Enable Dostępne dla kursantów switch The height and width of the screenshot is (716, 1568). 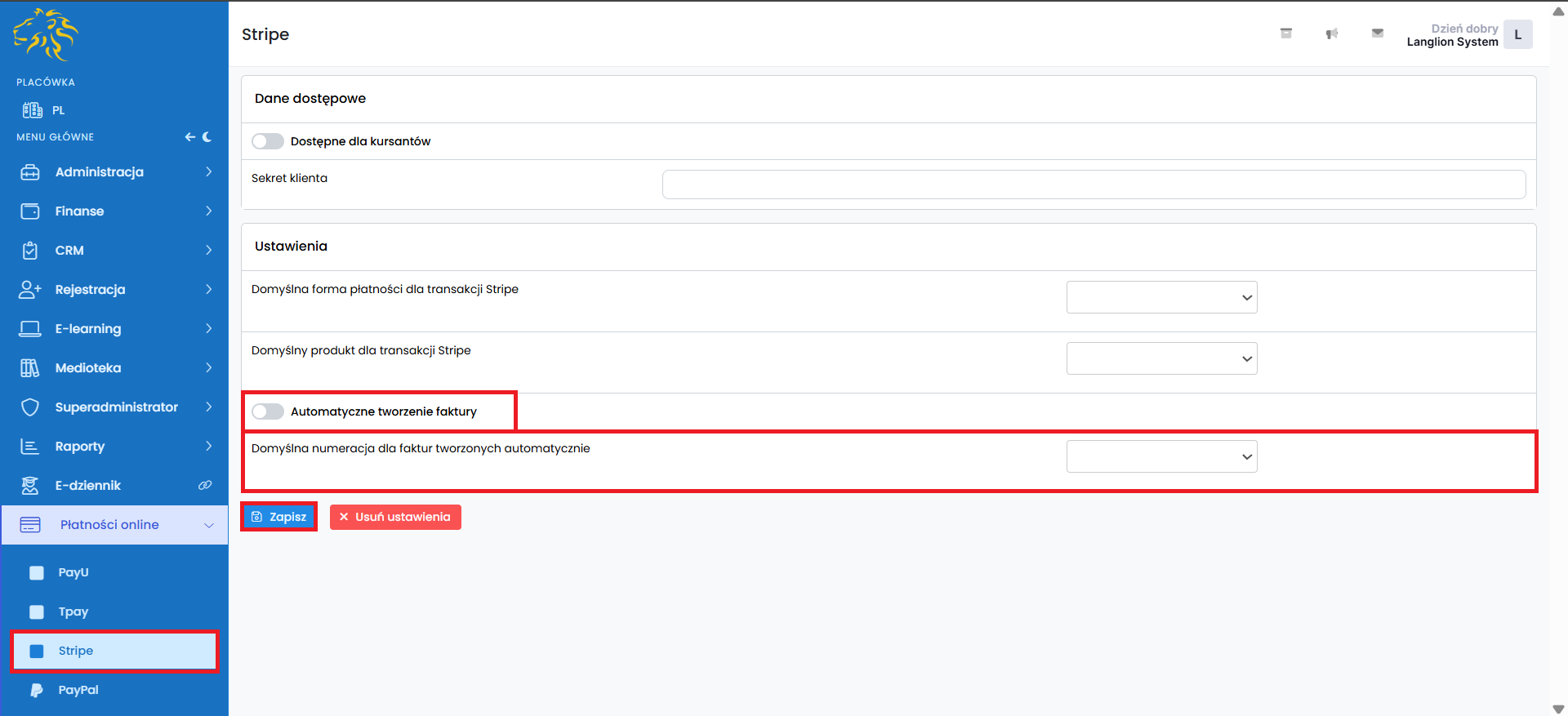pos(268,141)
